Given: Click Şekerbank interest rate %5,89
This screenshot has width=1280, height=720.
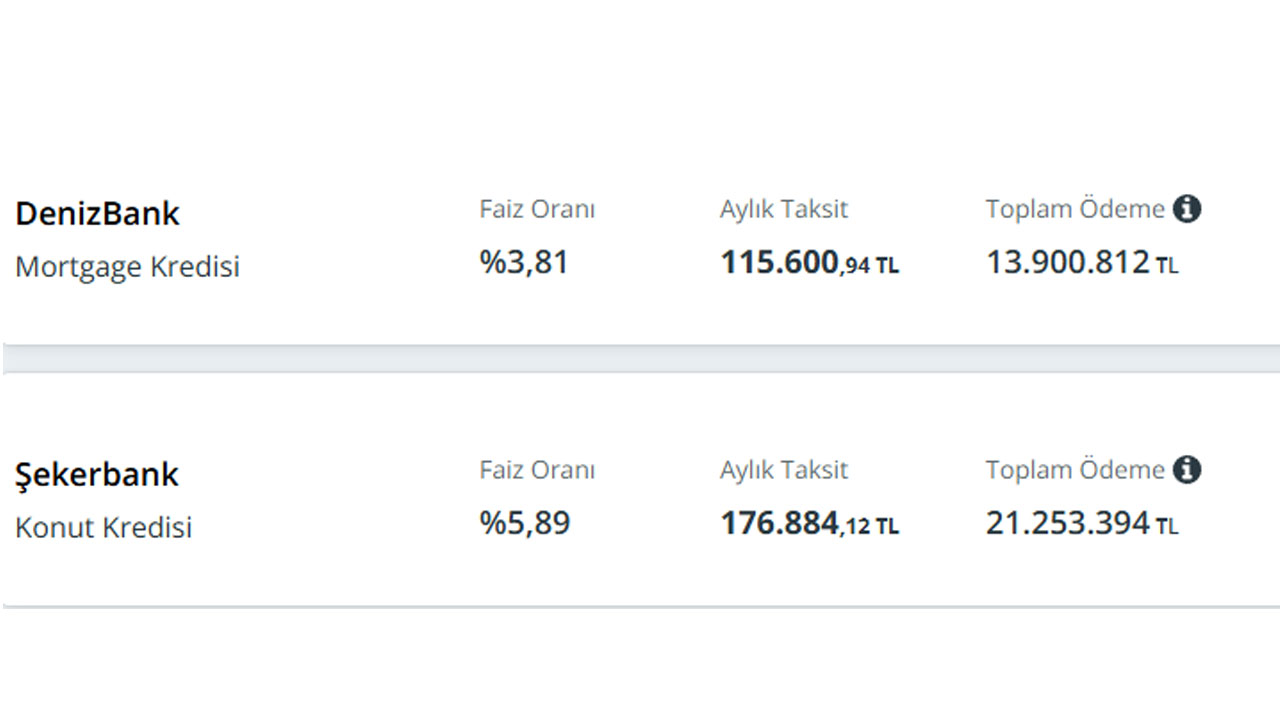Looking at the screenshot, I should (525, 523).
